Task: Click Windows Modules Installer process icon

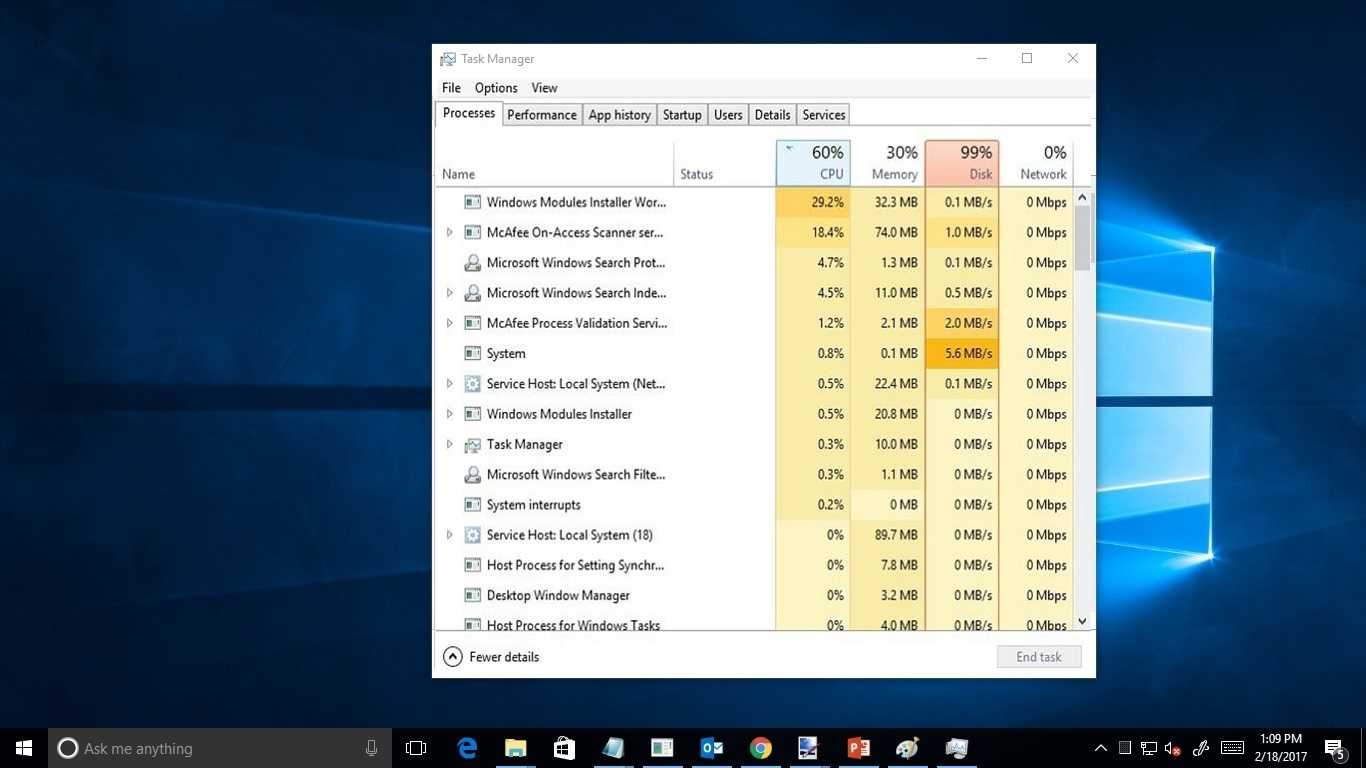Action: point(473,414)
